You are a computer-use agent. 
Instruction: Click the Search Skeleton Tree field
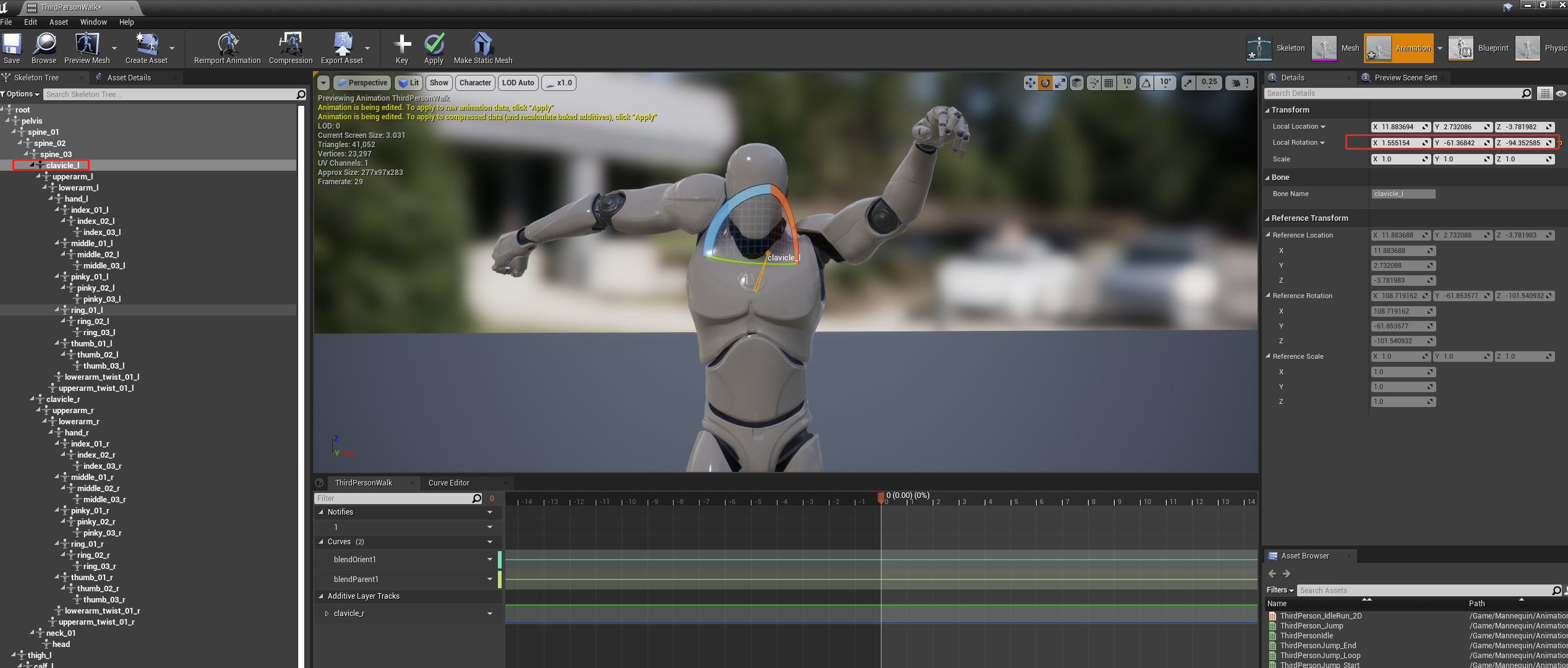point(167,95)
